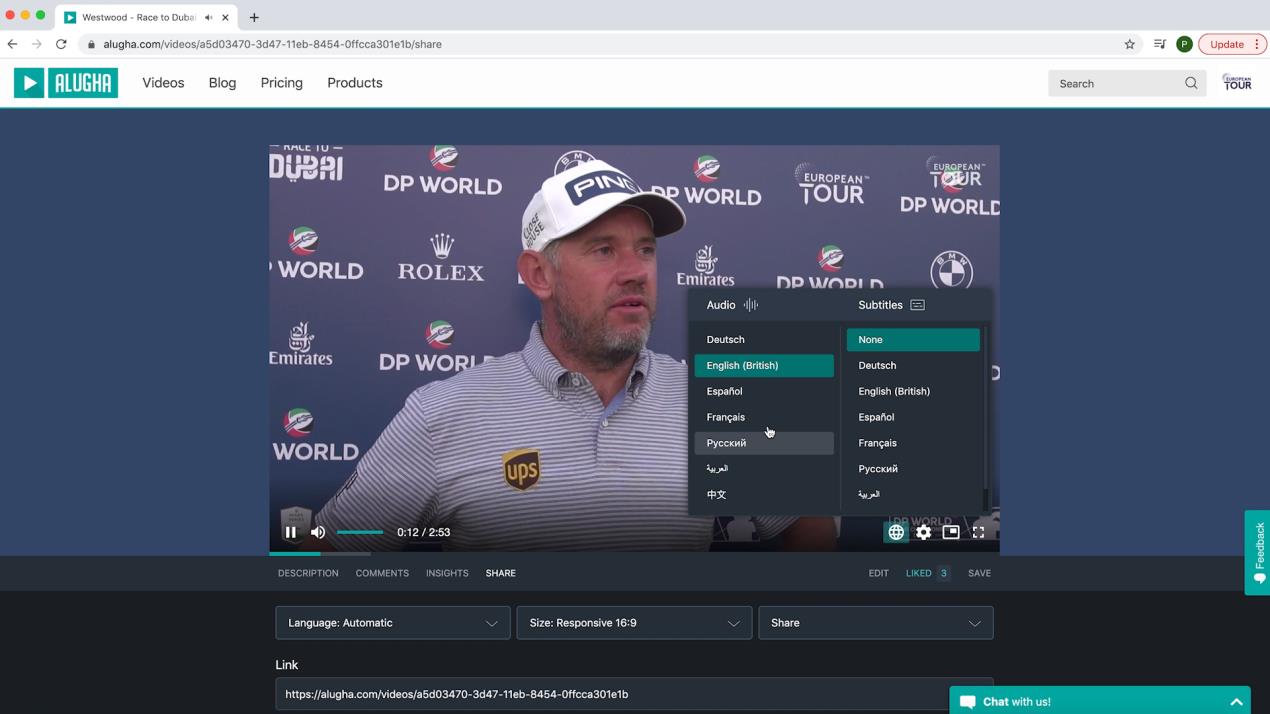1270x714 pixels.
Task: Set subtitles to None
Action: pyautogui.click(x=912, y=340)
